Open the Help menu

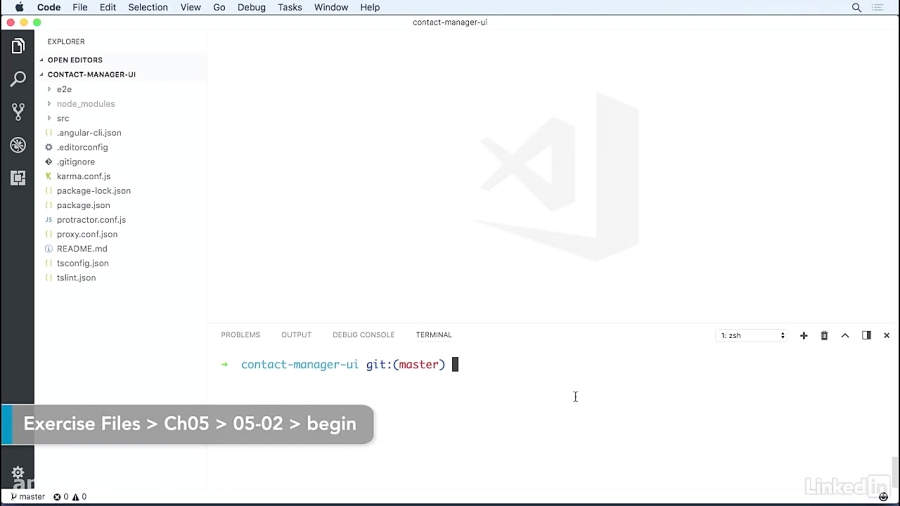[370, 7]
